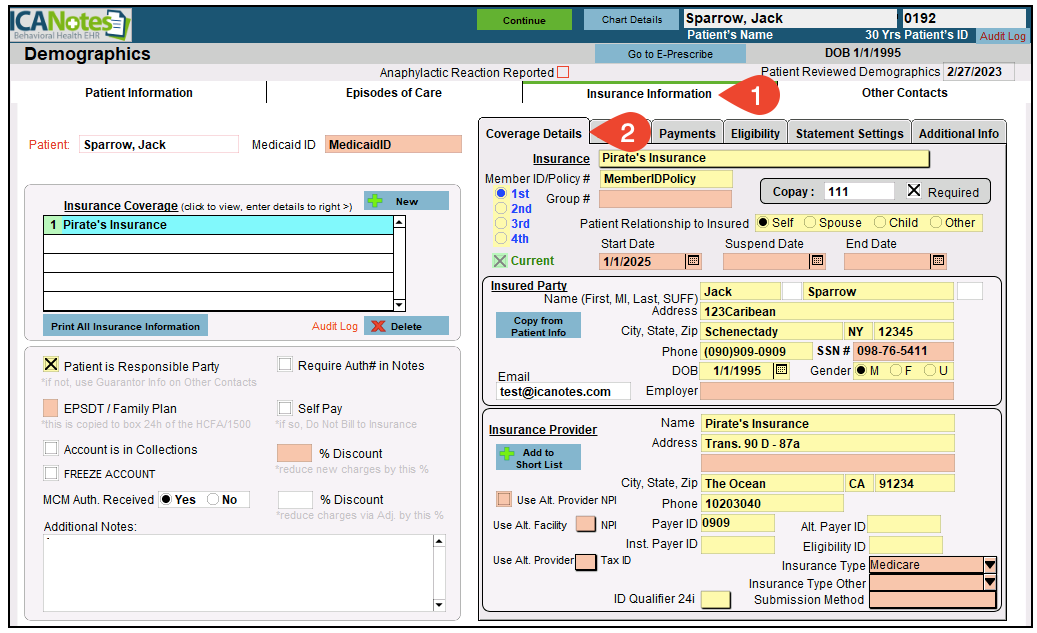
Task: Click the EPSDT / Family Plan color box
Action: click(x=51, y=408)
